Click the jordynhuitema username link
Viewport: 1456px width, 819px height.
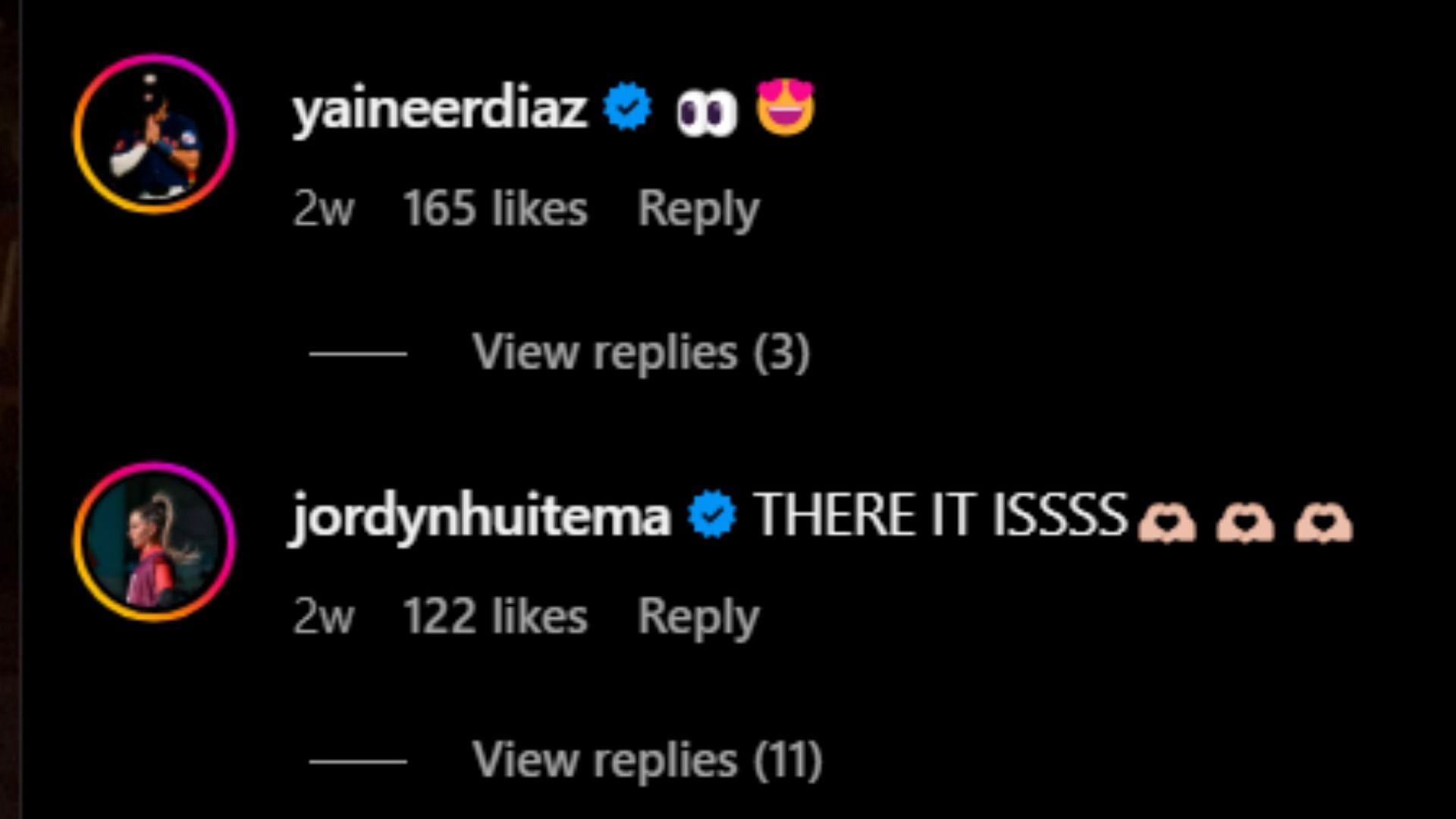(480, 518)
